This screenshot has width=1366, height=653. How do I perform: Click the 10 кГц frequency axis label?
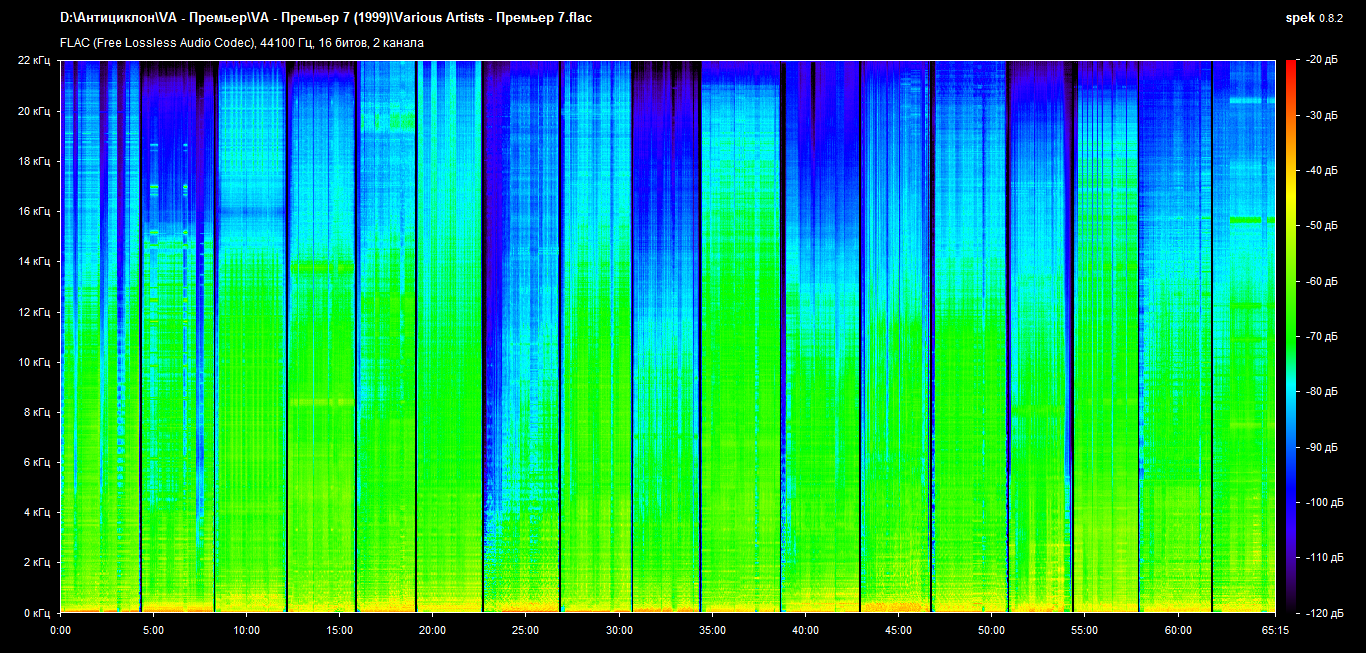[35, 362]
